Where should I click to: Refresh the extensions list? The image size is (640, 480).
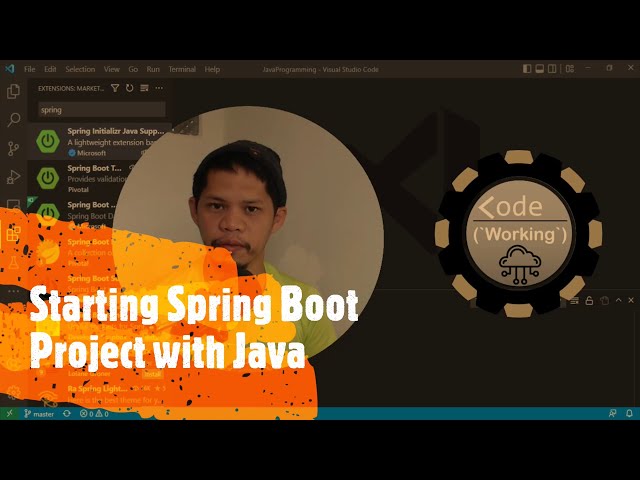tap(130, 88)
